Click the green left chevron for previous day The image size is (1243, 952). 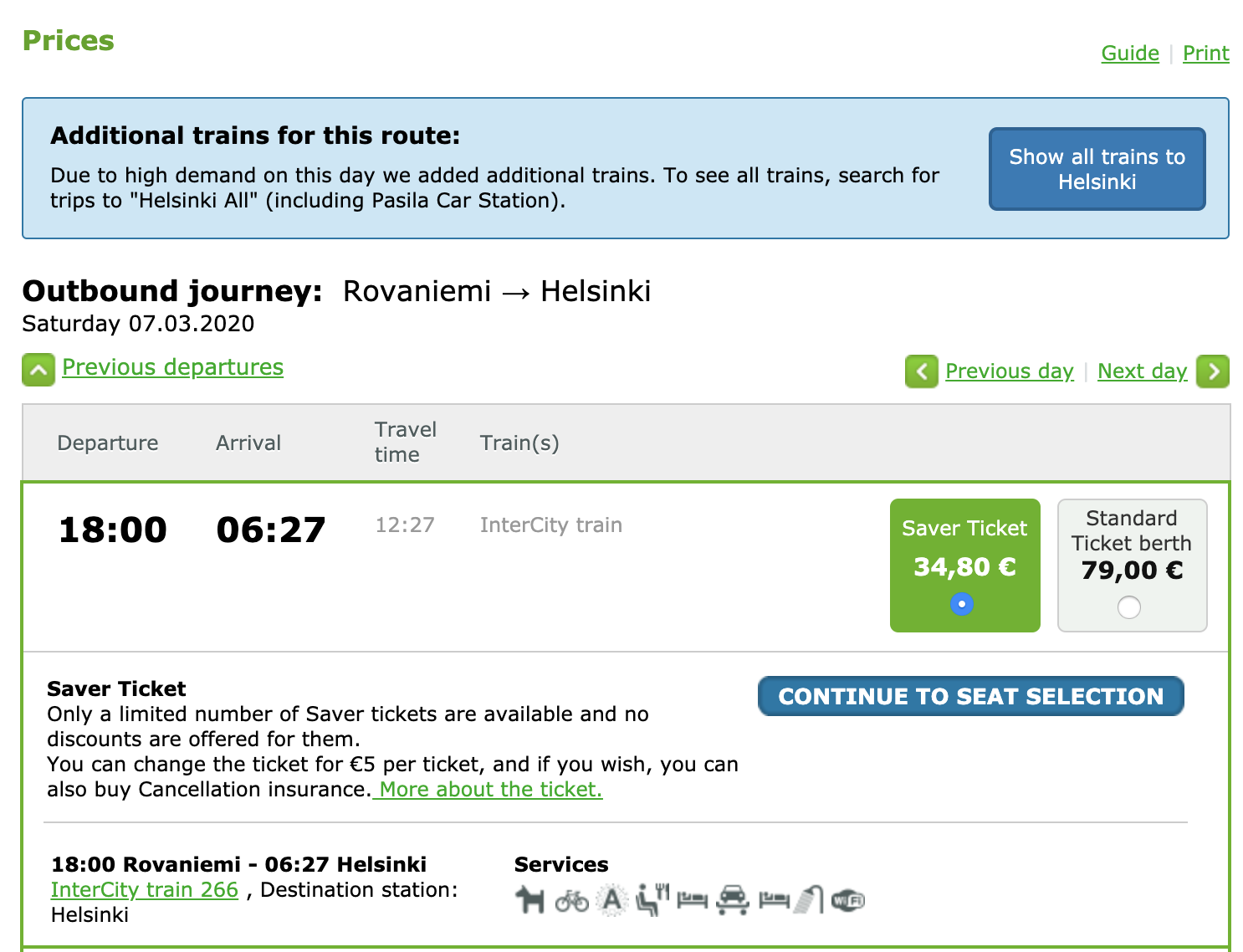click(x=922, y=371)
